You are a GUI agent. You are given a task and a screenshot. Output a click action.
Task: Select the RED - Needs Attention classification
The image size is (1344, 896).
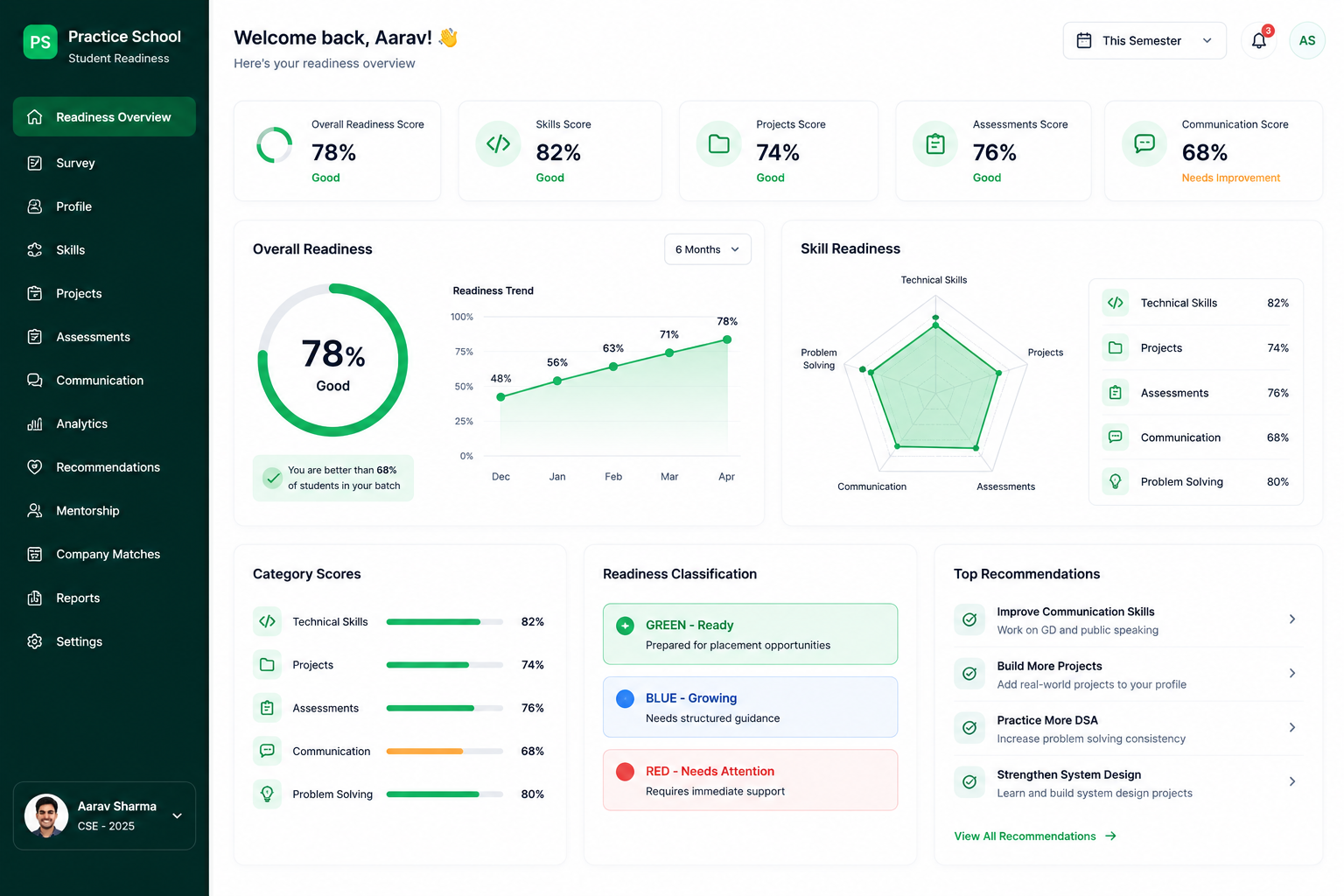tap(750, 780)
